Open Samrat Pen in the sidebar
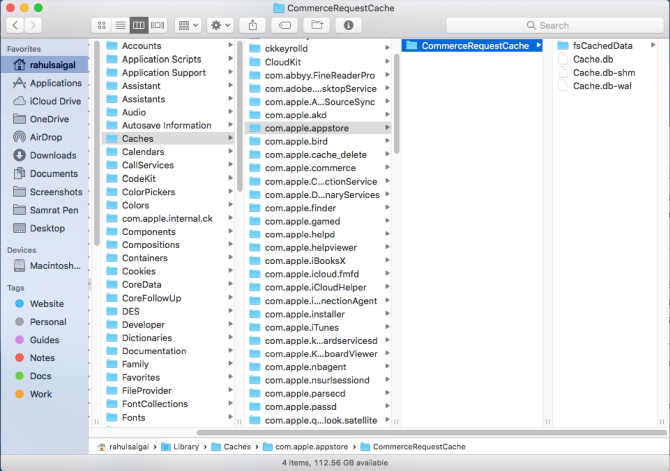Image resolution: width=670 pixels, height=471 pixels. (x=44, y=210)
